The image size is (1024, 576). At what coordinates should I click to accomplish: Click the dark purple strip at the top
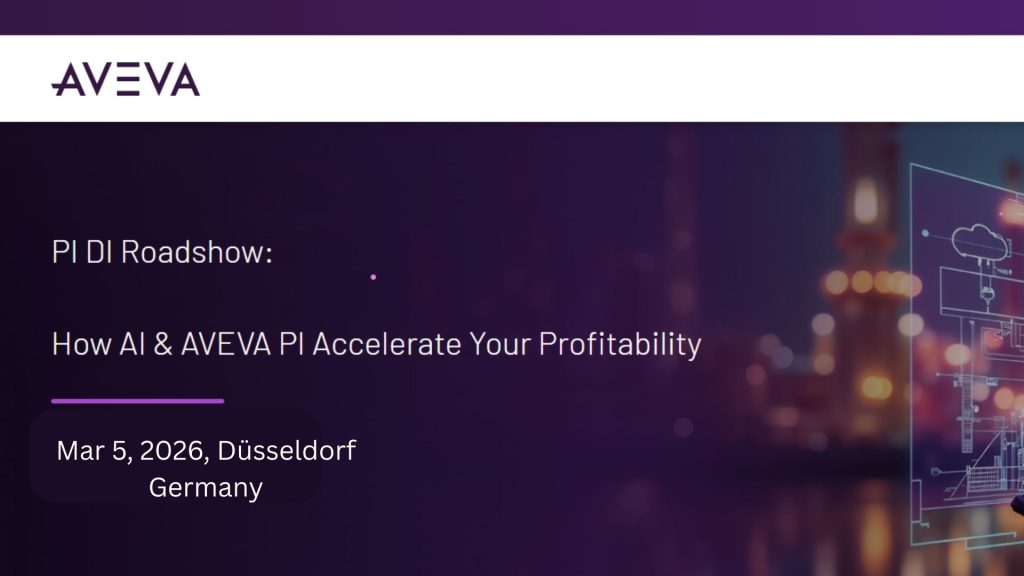512,17
